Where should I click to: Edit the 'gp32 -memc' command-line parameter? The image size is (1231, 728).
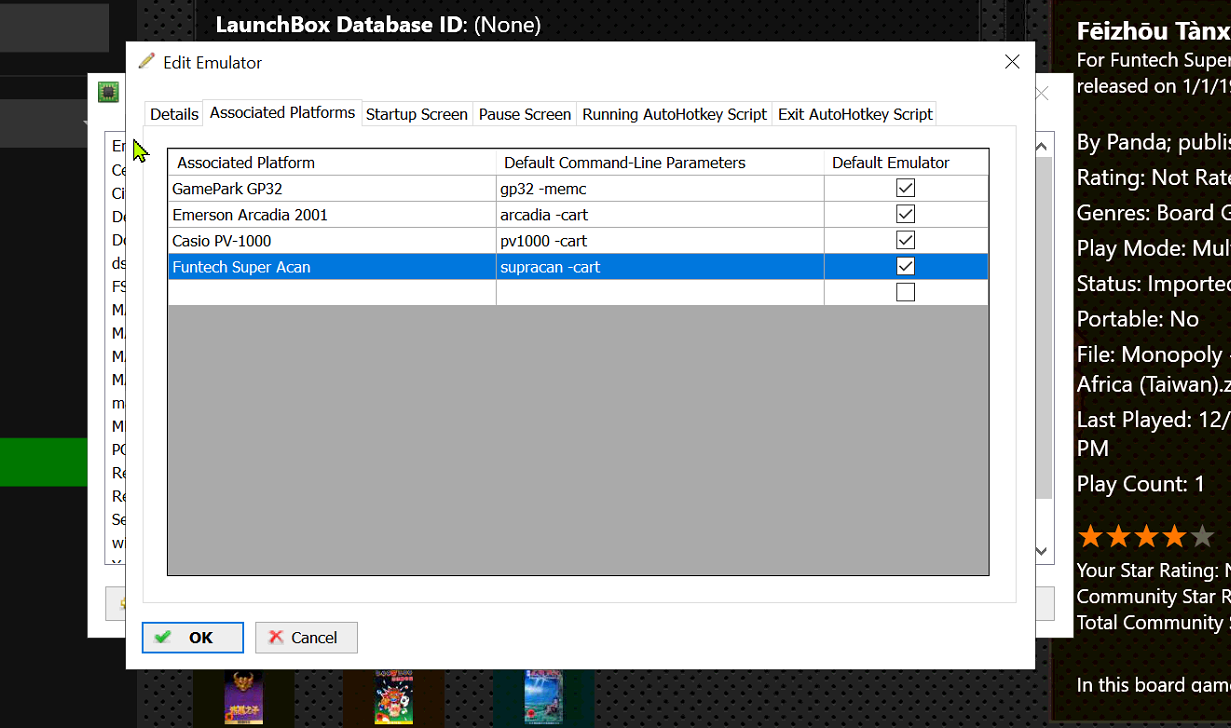click(660, 188)
